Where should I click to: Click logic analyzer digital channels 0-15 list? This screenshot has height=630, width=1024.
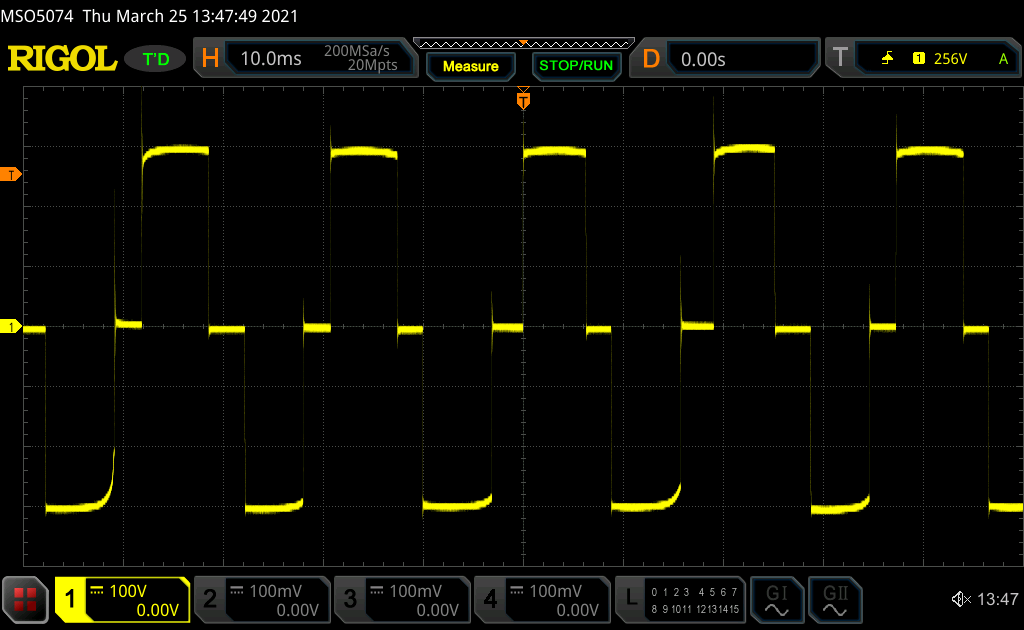pyautogui.click(x=695, y=601)
